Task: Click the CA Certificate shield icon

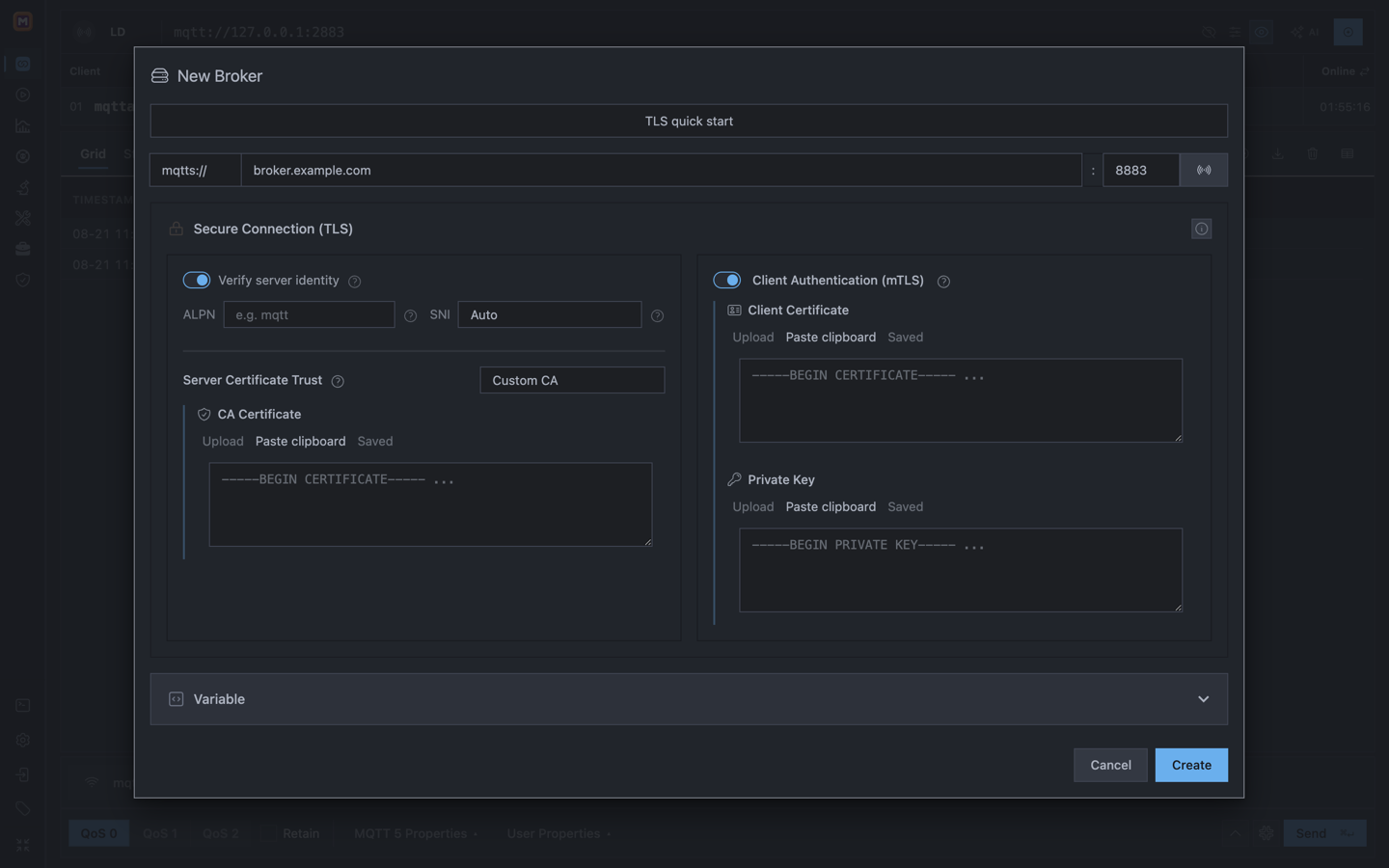Action: (x=204, y=414)
